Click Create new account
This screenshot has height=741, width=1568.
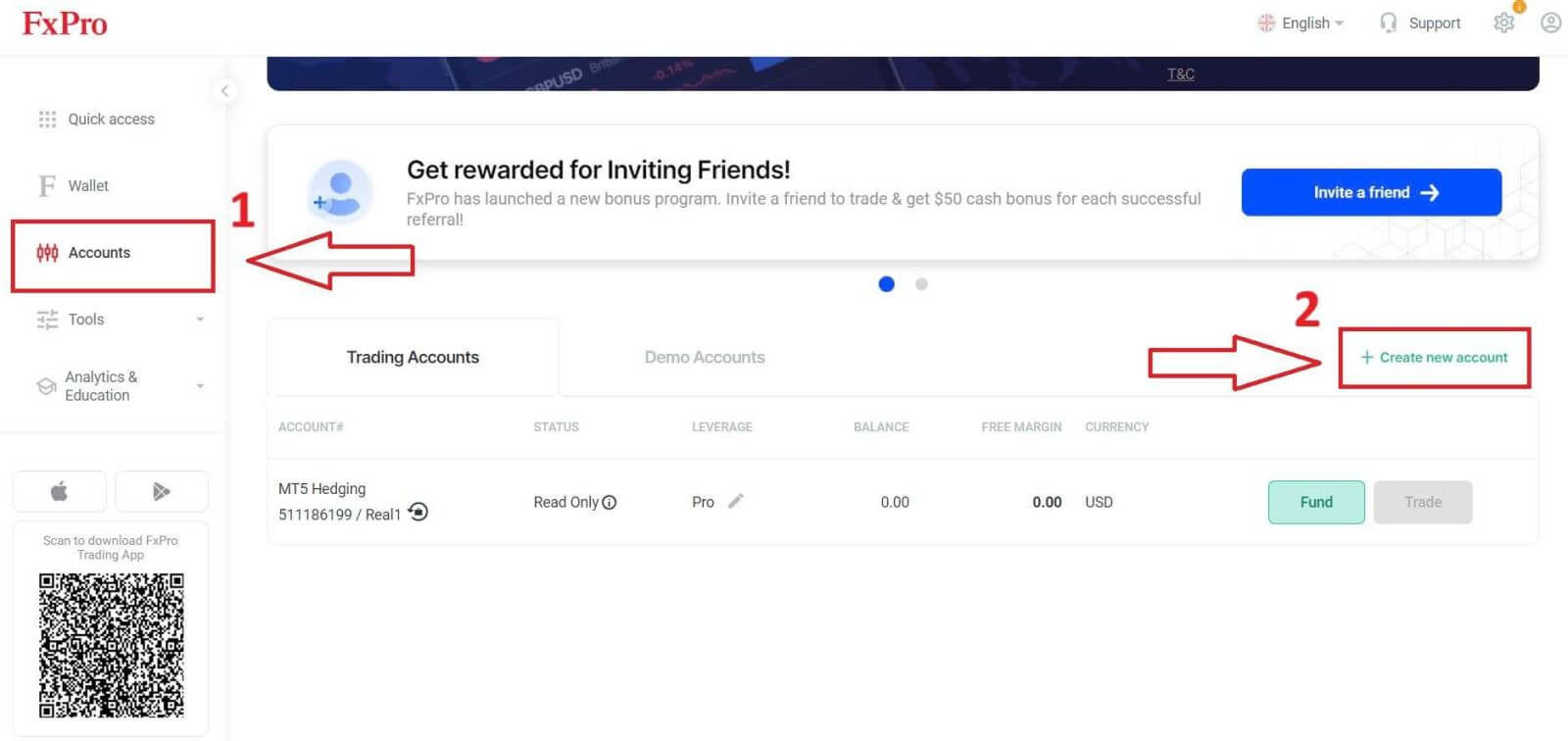coord(1434,357)
